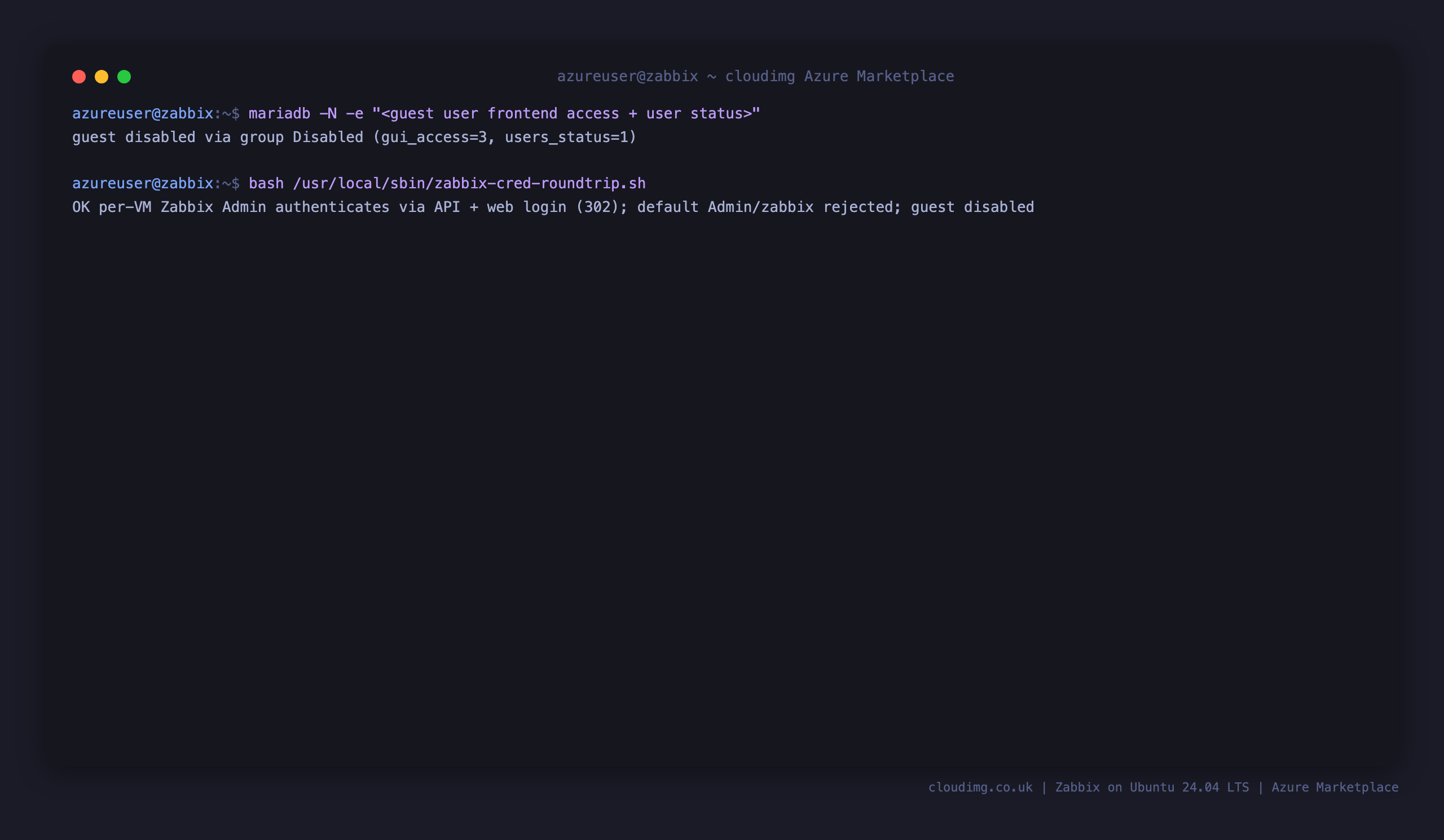Screen dimensions: 1444x840
Task: Click the trailing 'guest disabled' text in the OK line
Action: tap(972, 207)
